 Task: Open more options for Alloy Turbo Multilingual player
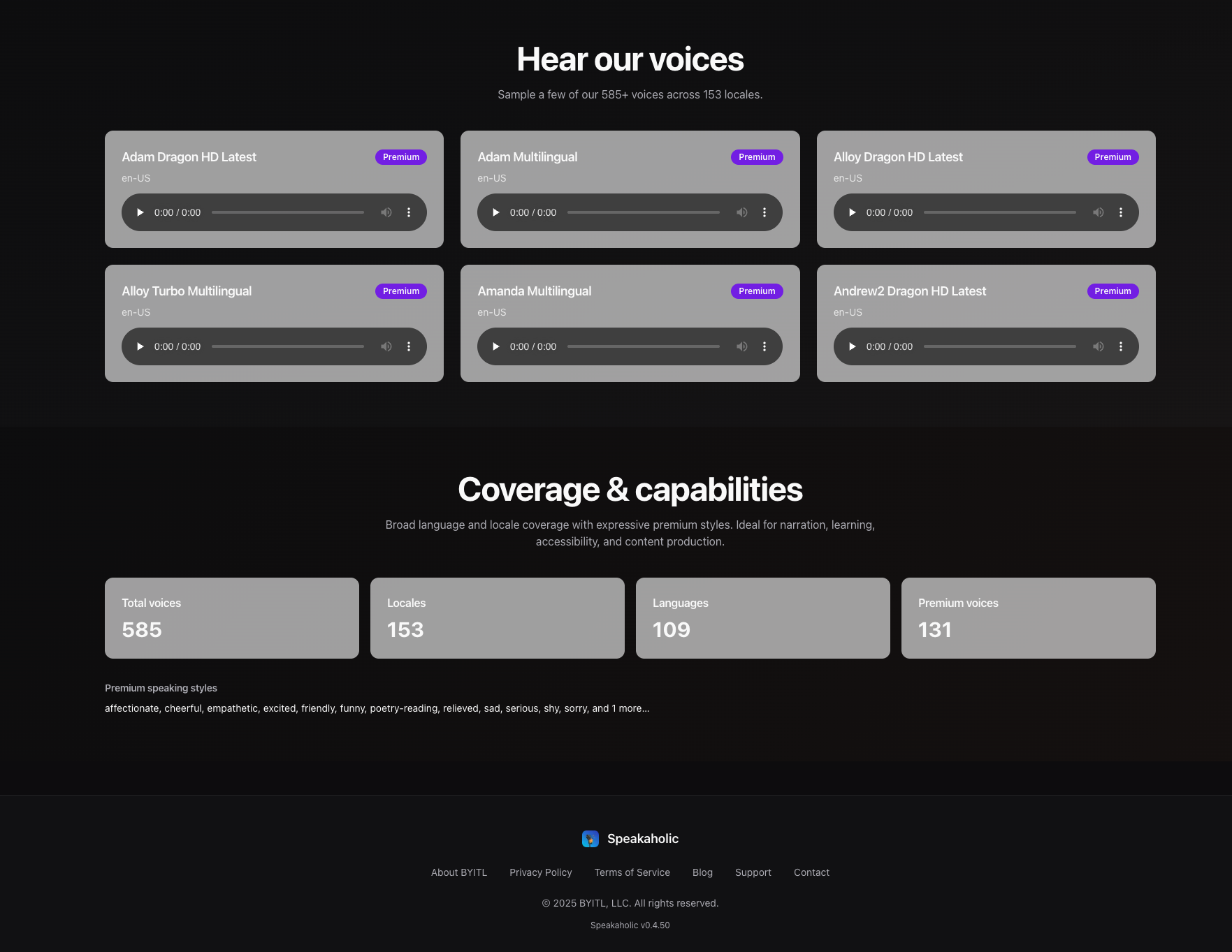[x=409, y=346]
